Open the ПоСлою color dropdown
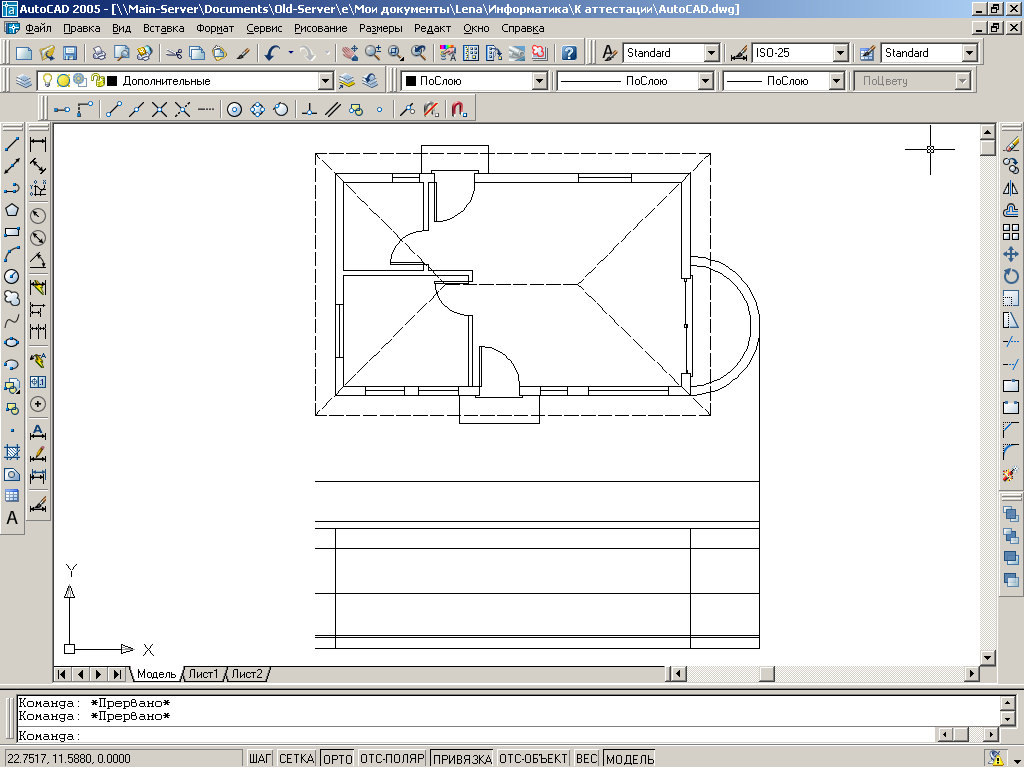This screenshot has height=768, width=1024. tap(539, 81)
